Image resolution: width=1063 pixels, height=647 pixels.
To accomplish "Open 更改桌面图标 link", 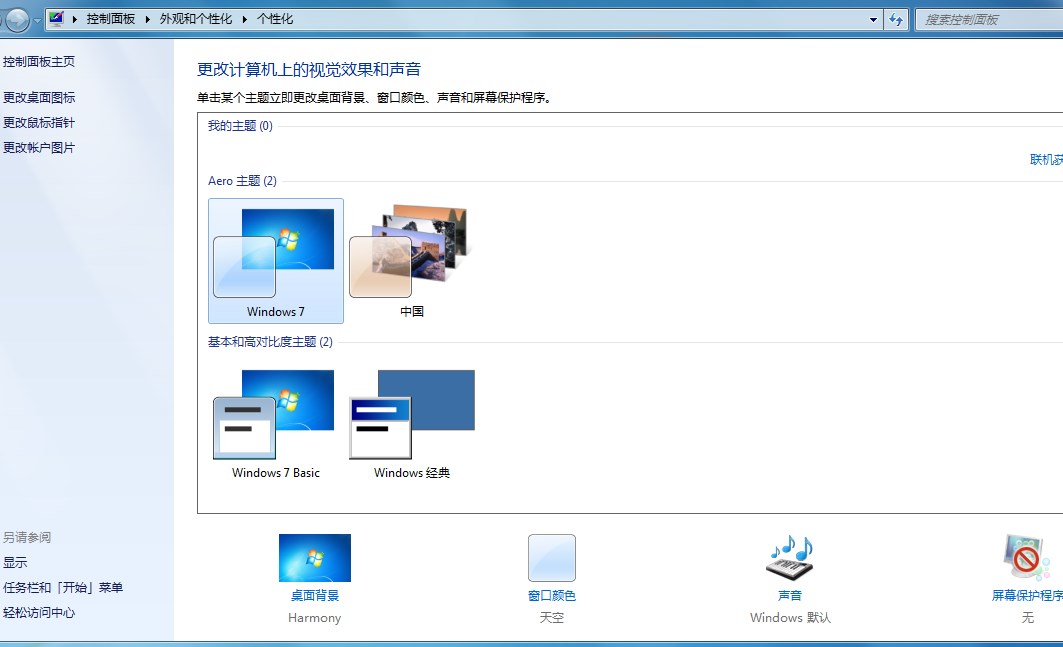I will [39, 98].
